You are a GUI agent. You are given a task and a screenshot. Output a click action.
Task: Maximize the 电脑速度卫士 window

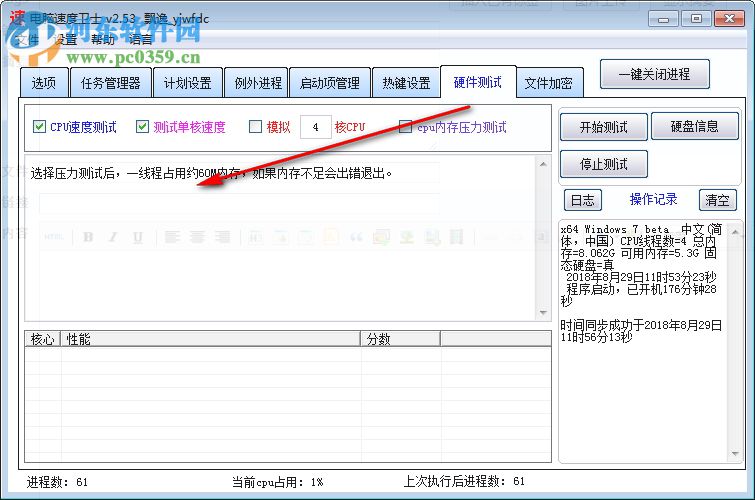pos(696,19)
